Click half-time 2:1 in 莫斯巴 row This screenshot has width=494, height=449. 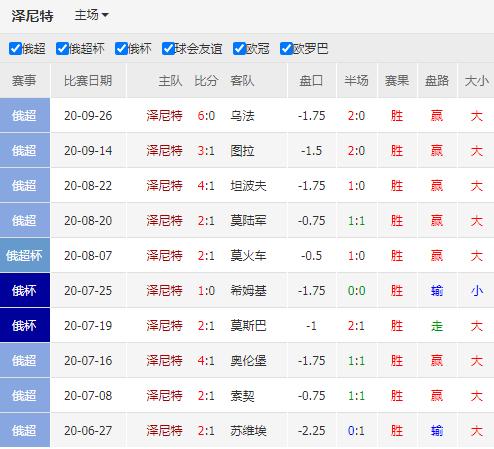click(356, 326)
